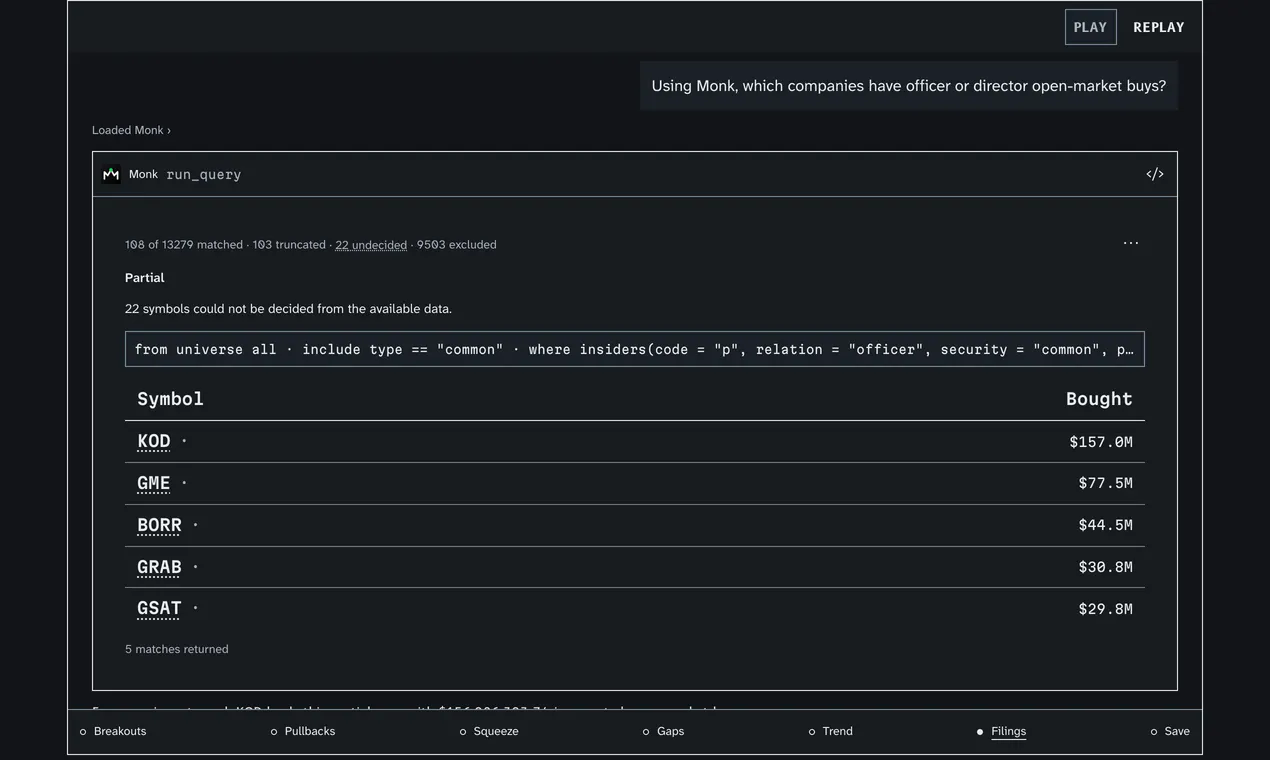This screenshot has height=760, width=1270.
Task: Click the Symbol column header
Action: tap(170, 399)
